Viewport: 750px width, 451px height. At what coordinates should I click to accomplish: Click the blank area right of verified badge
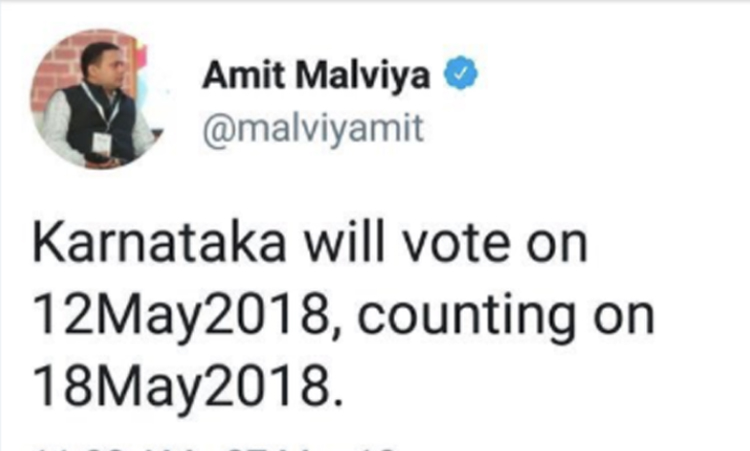[600, 73]
